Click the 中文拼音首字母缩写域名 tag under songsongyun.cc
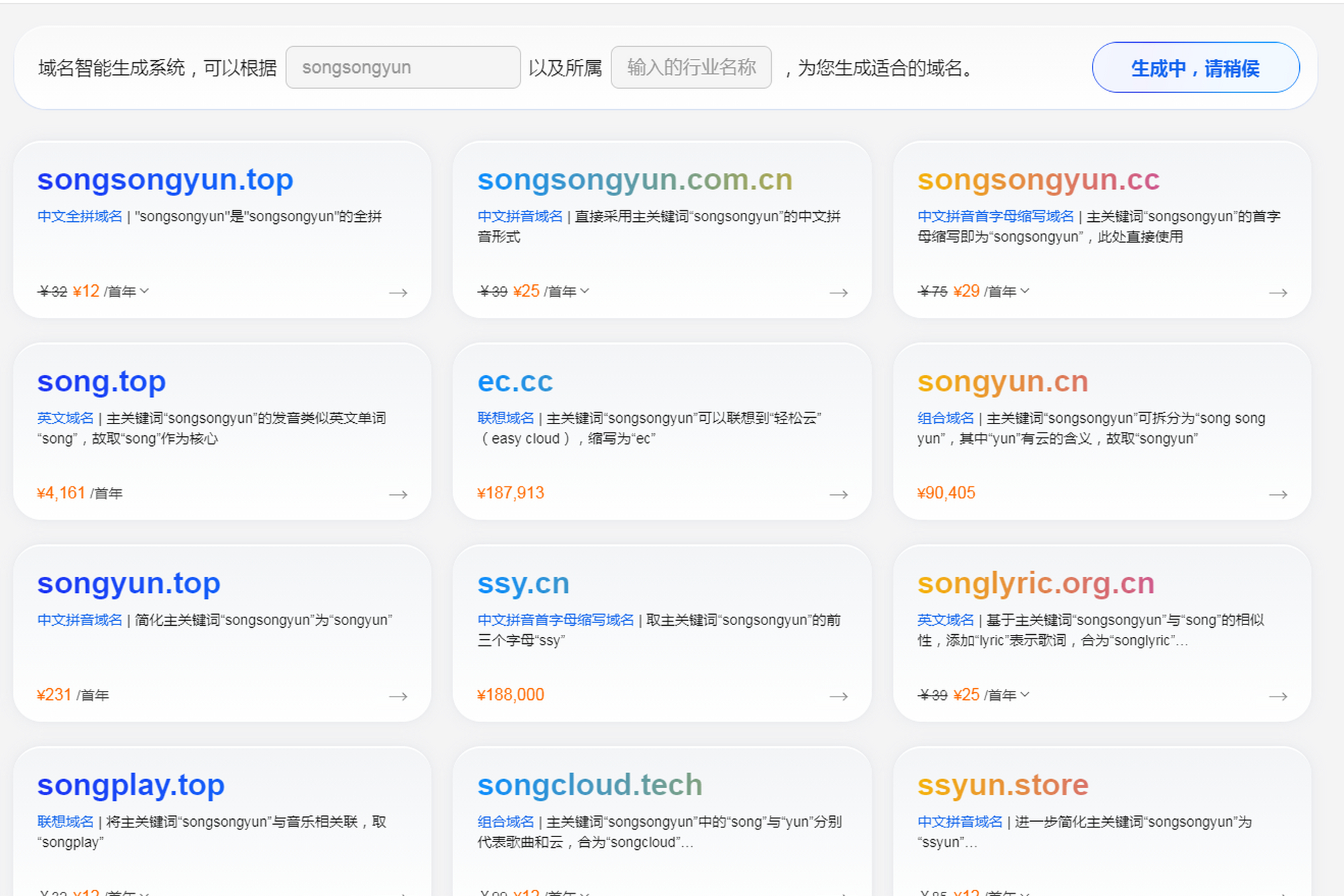Screen dimensions: 1344x896 [995, 216]
